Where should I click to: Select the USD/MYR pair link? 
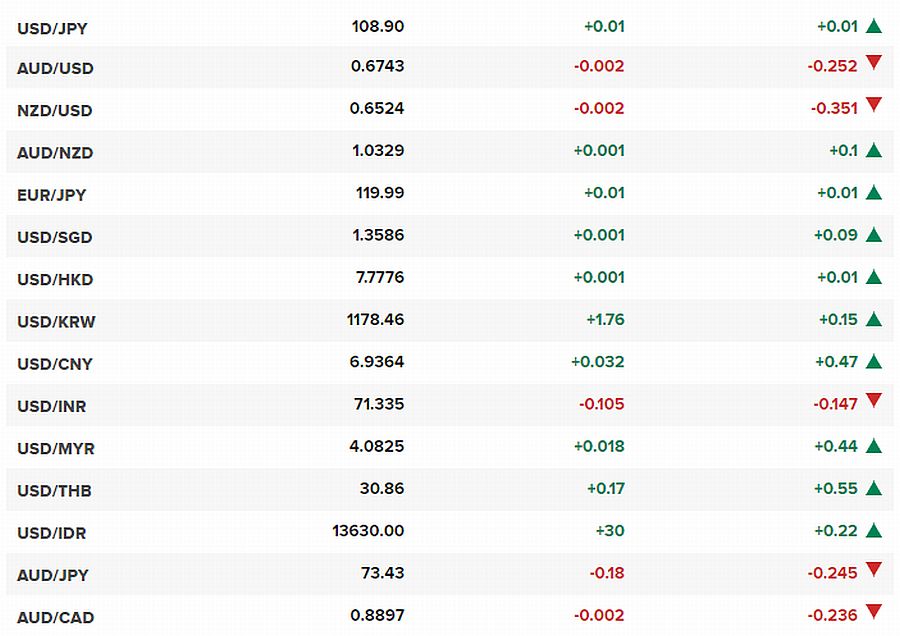[56, 448]
